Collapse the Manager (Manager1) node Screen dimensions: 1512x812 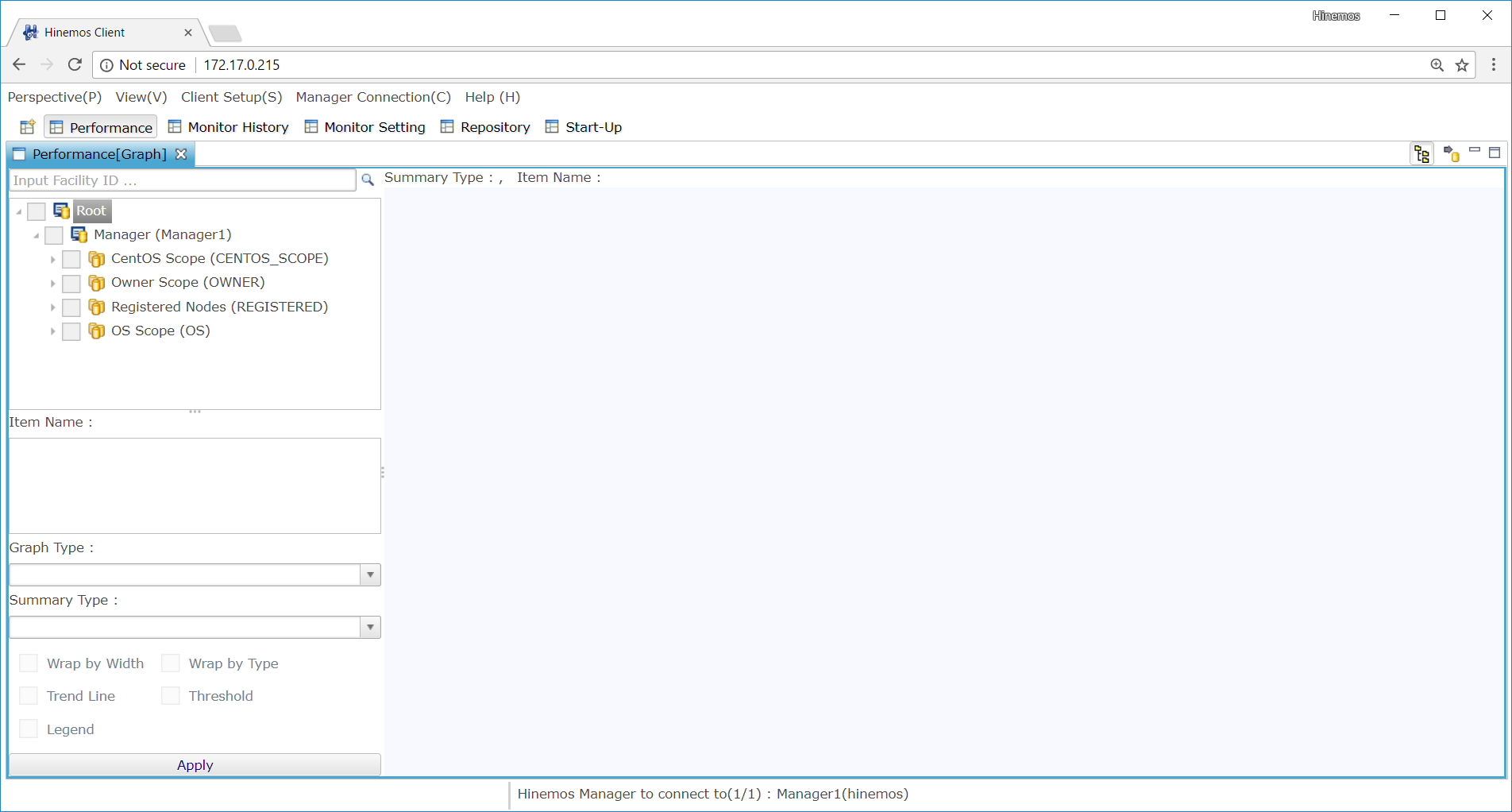coord(36,236)
